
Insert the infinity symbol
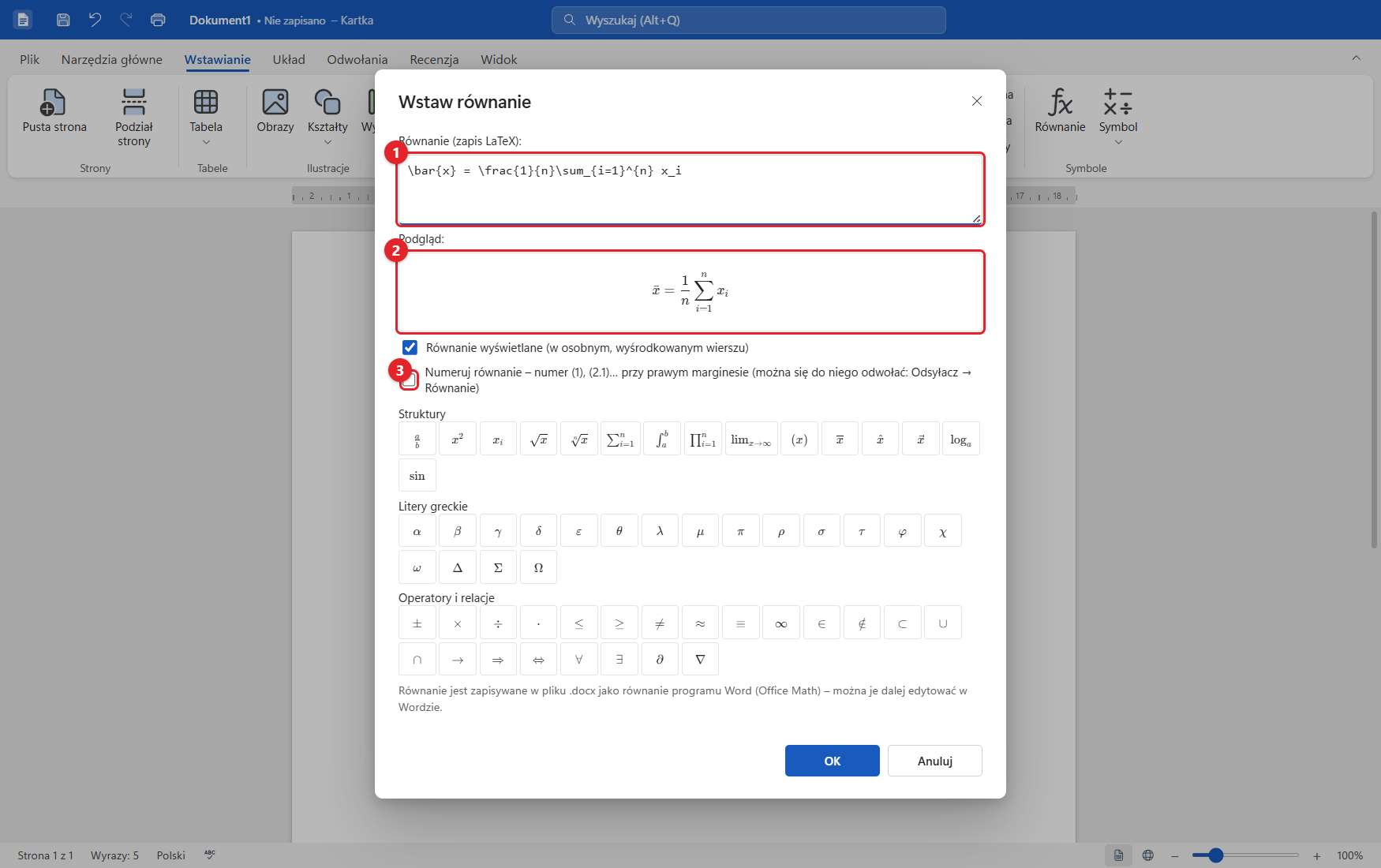781,623
